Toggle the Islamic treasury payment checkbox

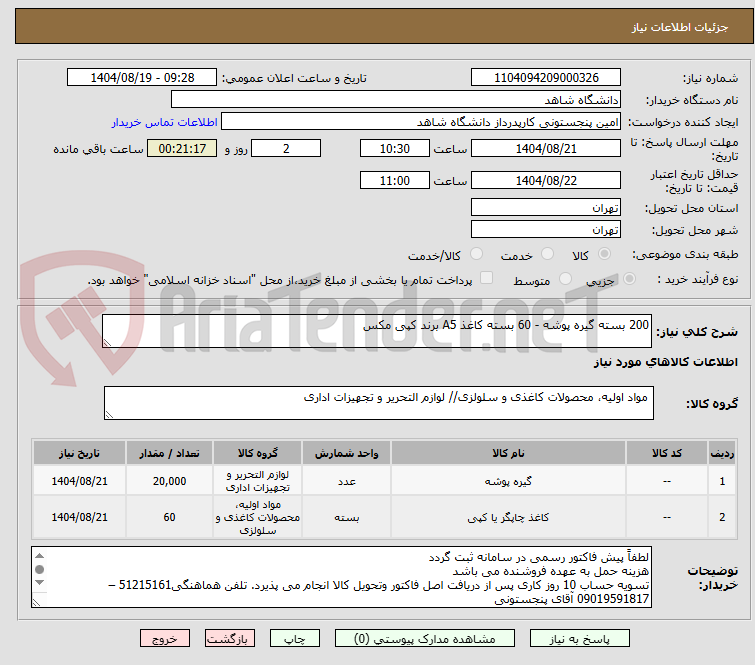(486, 278)
